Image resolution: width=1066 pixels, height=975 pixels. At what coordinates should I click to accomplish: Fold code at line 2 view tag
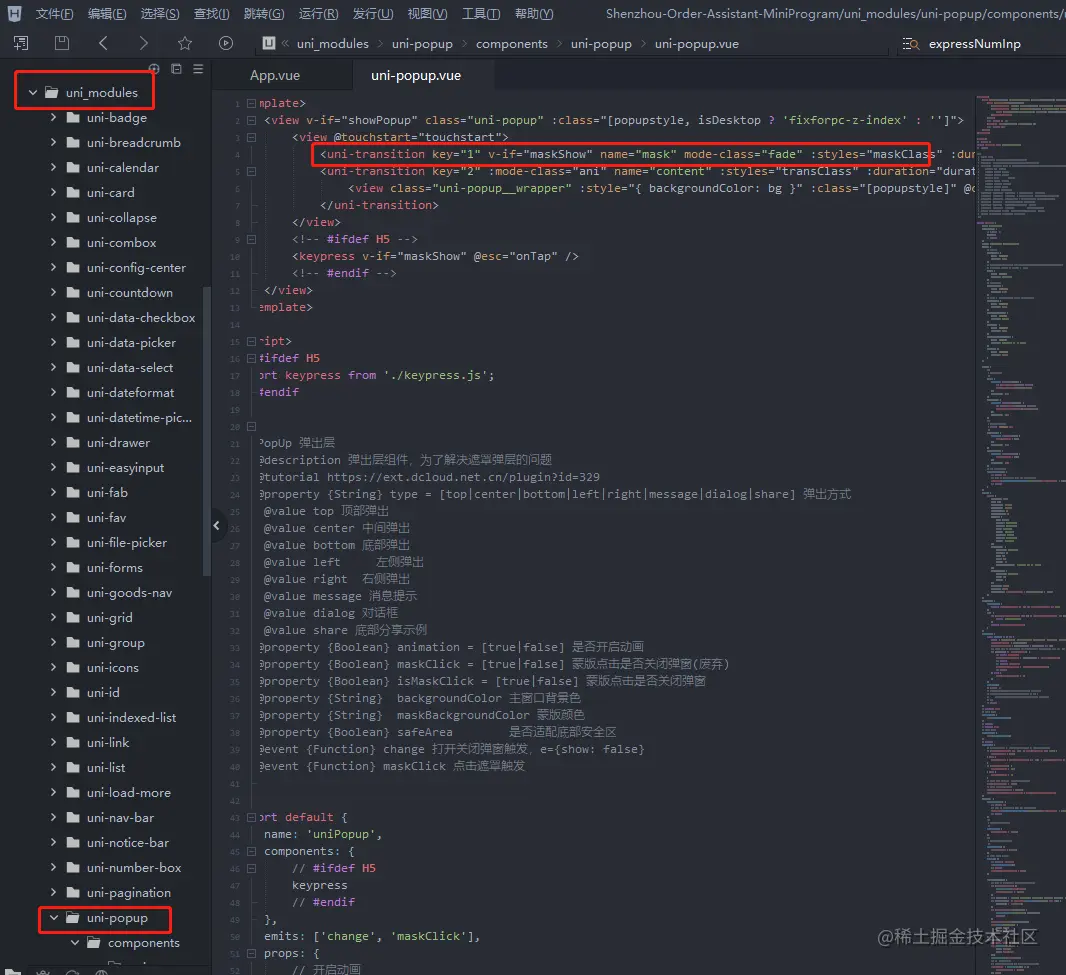(251, 120)
